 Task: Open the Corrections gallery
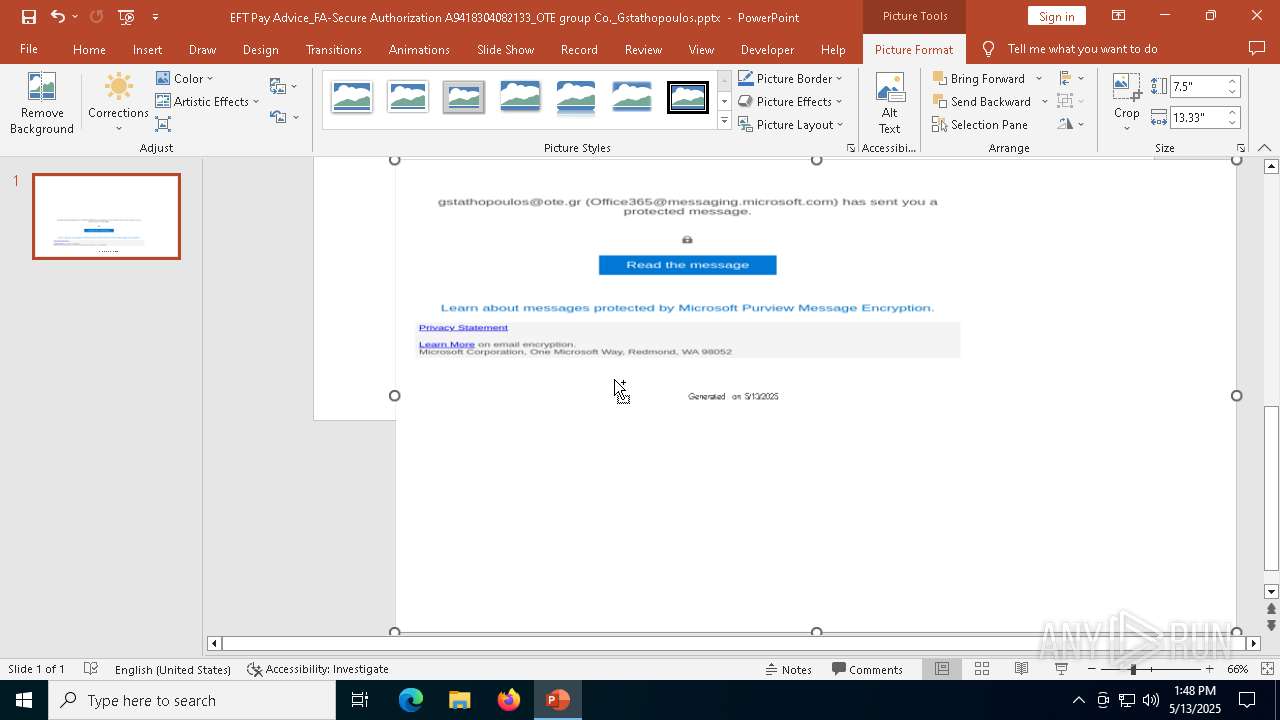[x=118, y=103]
